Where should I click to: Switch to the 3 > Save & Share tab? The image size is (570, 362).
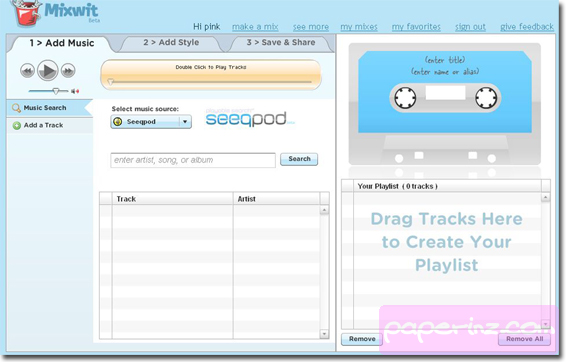(x=281, y=43)
